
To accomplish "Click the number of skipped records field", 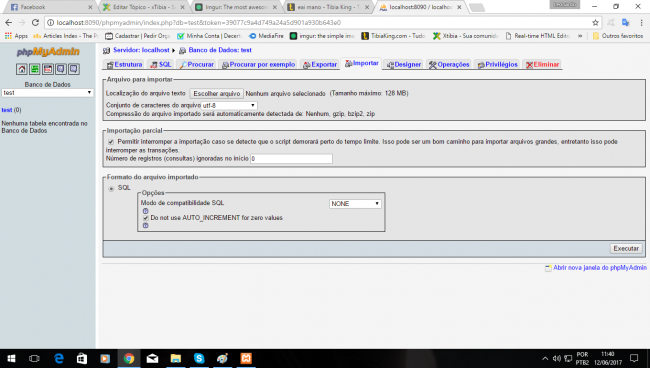I will 291,159.
